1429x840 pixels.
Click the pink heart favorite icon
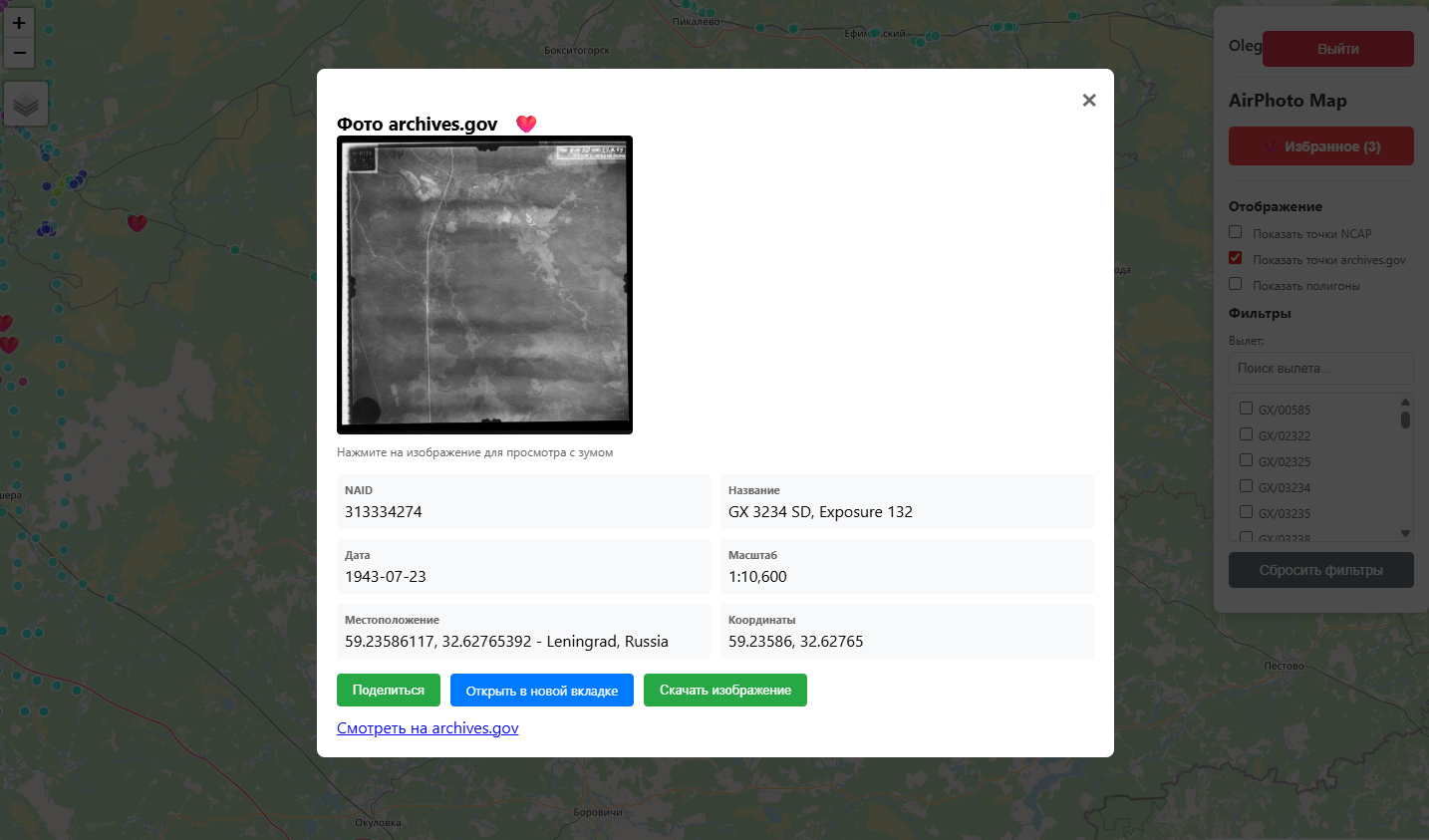pyautogui.click(x=526, y=124)
